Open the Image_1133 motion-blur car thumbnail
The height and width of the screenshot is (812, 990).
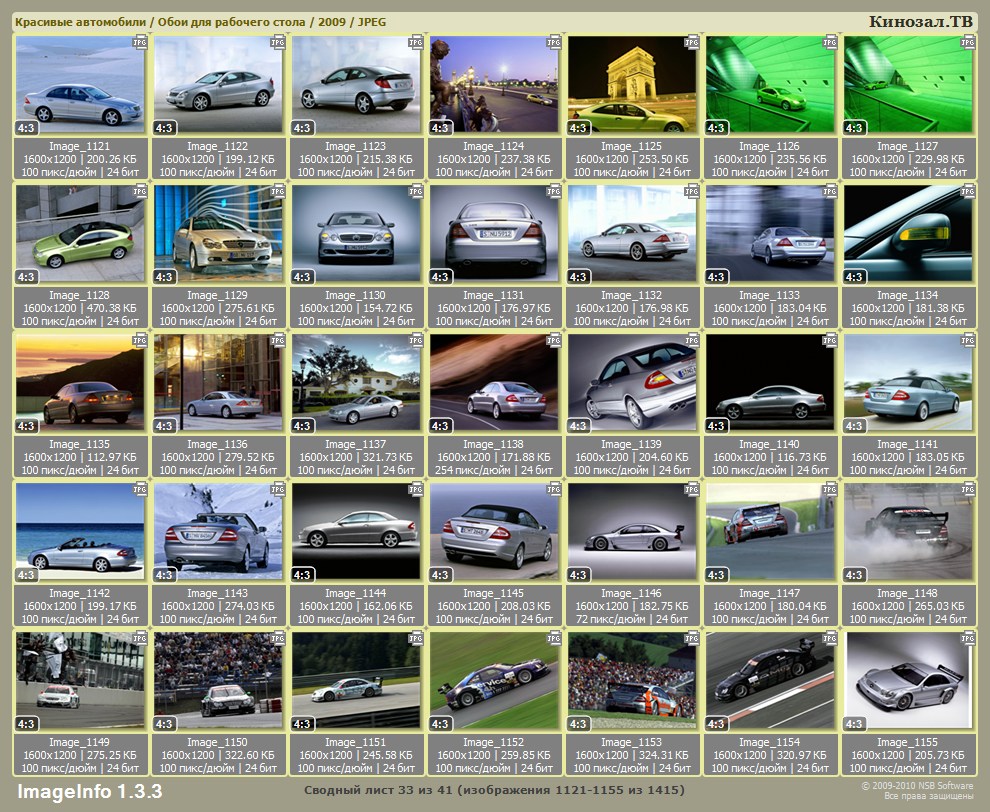[x=770, y=234]
